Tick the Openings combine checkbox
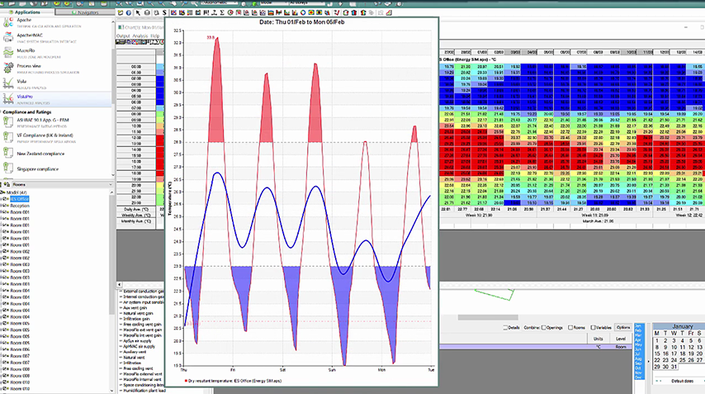The height and width of the screenshot is (394, 705). 544,327
